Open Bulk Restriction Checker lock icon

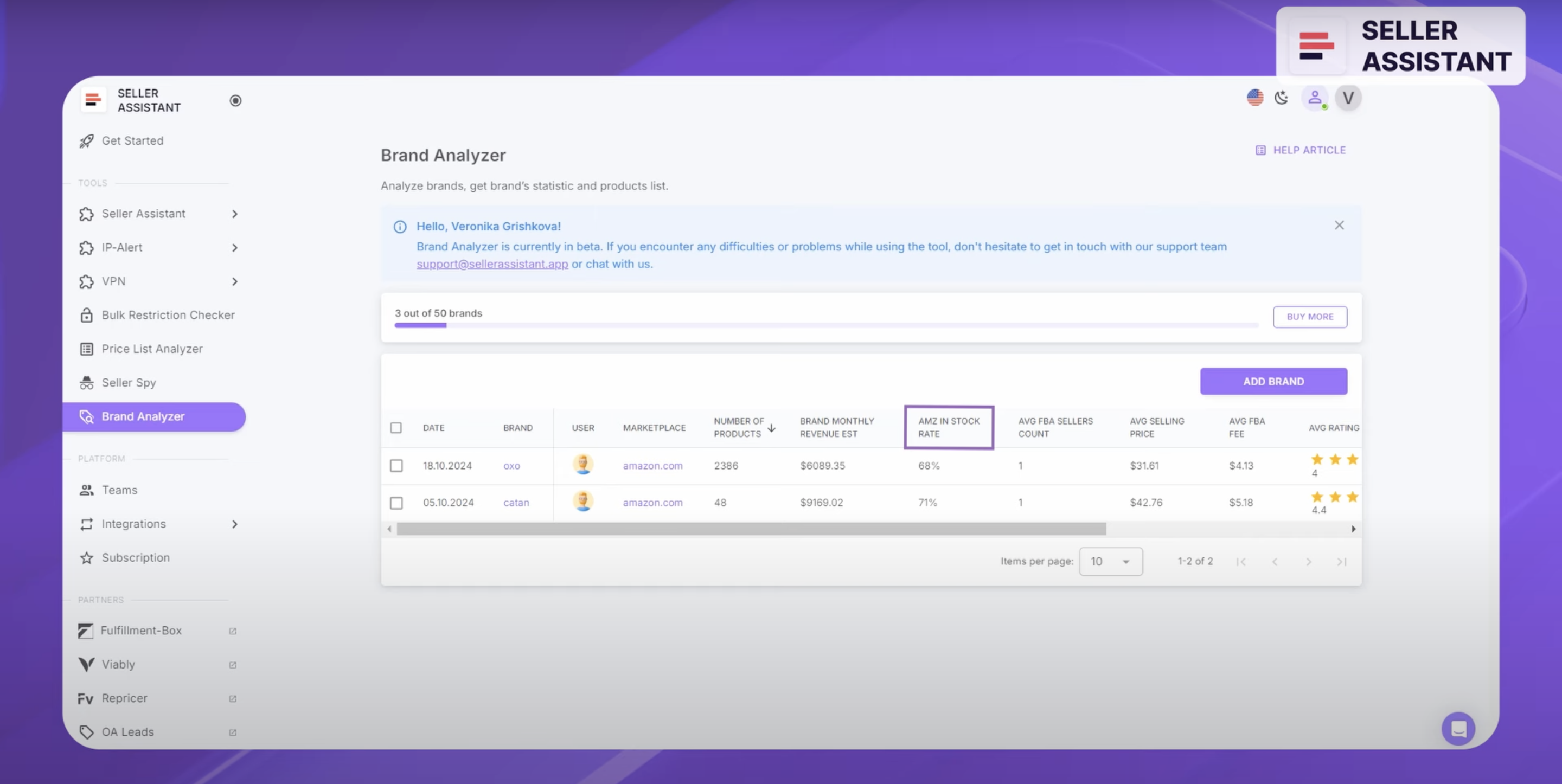(x=87, y=316)
